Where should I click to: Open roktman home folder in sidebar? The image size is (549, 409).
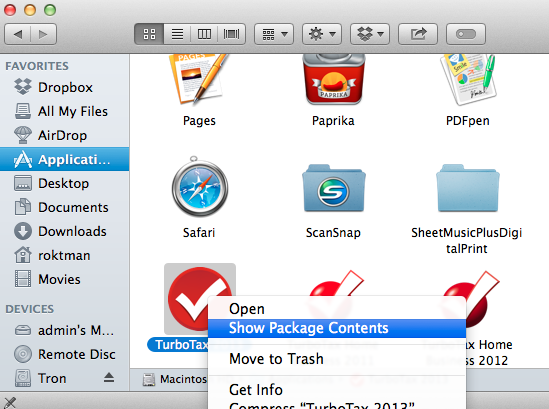click(x=64, y=255)
